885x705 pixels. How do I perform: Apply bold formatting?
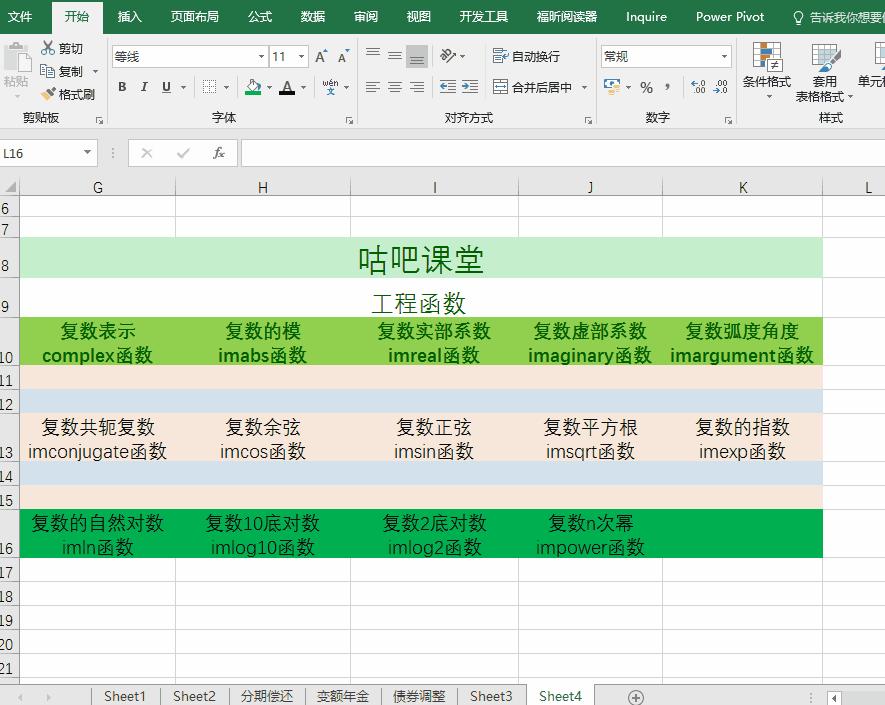(x=121, y=87)
